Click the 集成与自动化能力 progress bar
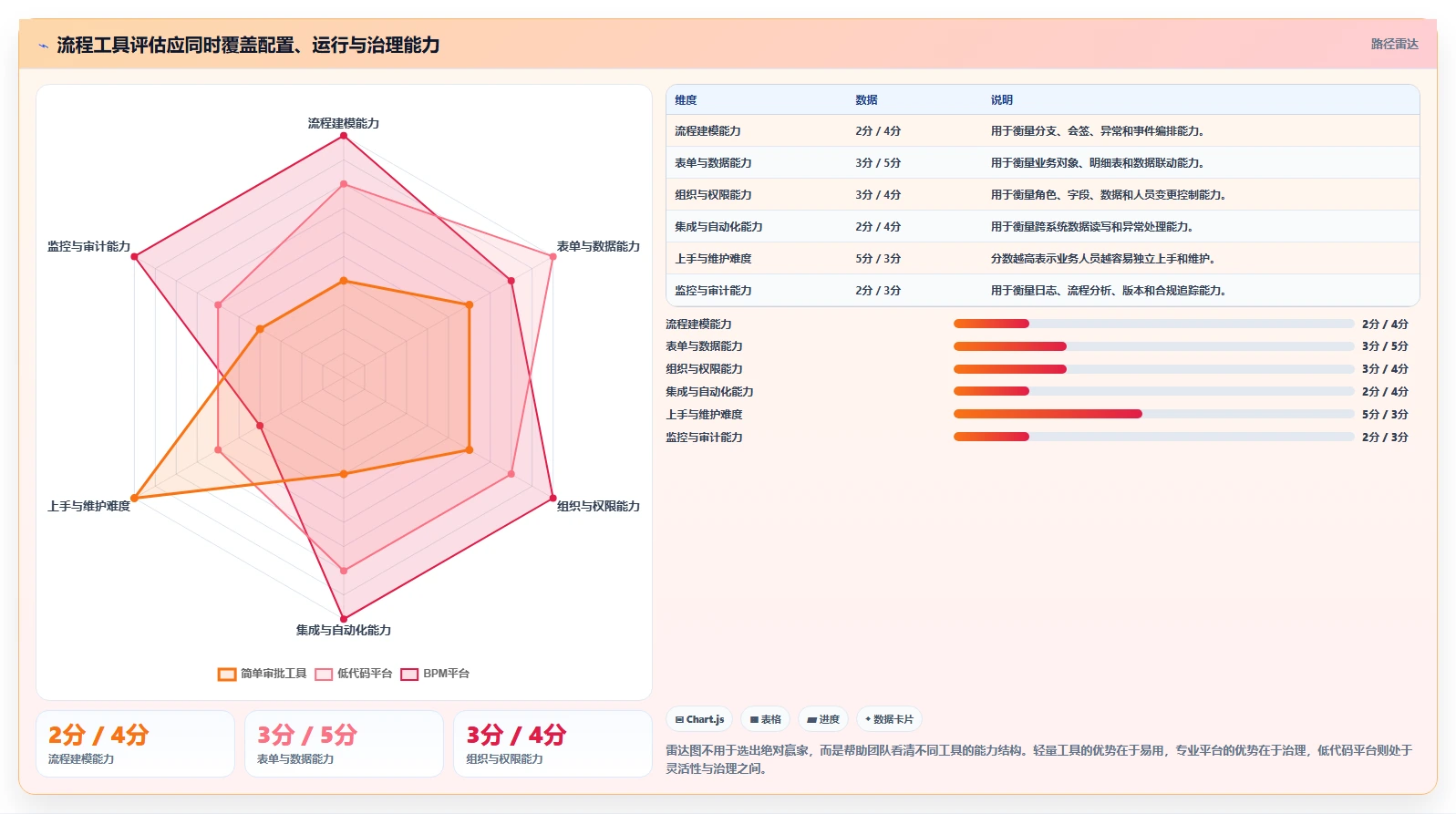1456x814 pixels. (x=1153, y=391)
